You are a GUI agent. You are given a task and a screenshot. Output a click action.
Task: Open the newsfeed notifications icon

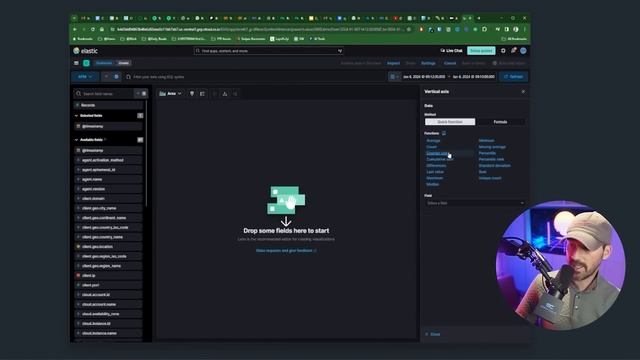[x=513, y=51]
